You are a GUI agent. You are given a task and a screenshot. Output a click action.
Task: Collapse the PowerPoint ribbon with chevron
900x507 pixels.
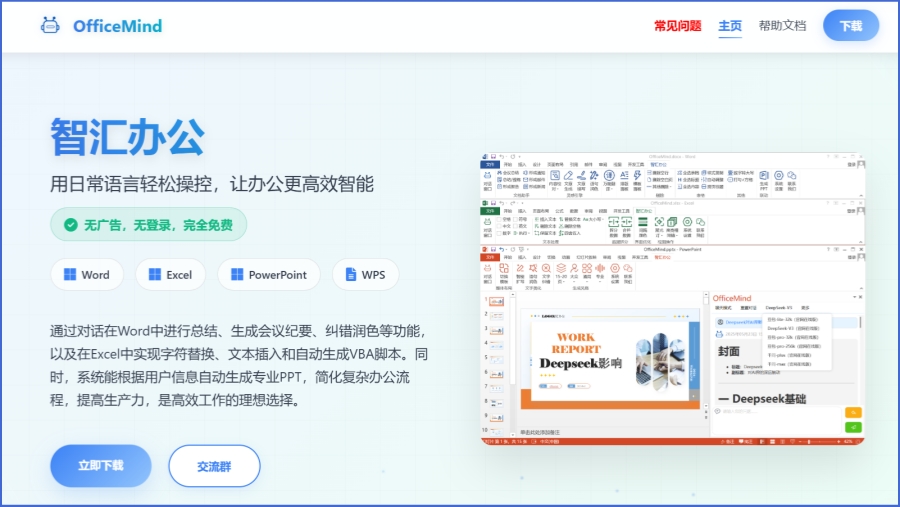(861, 288)
